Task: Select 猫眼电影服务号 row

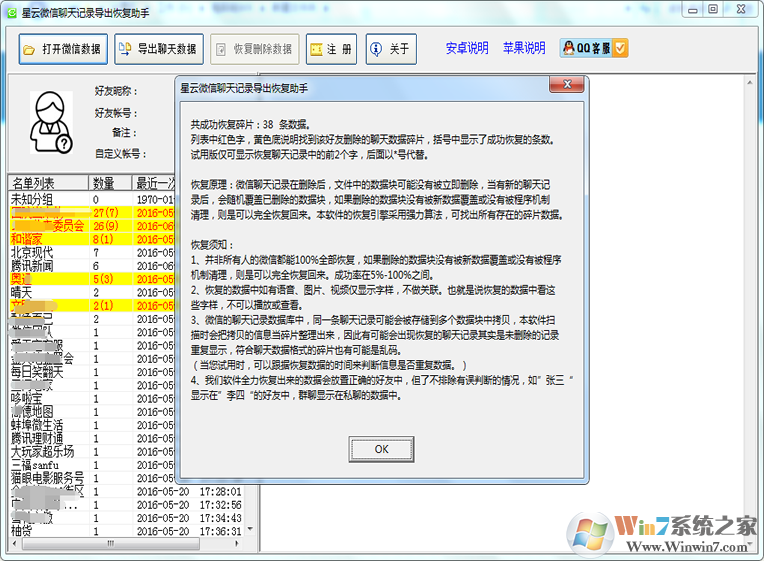Action: tap(92, 478)
